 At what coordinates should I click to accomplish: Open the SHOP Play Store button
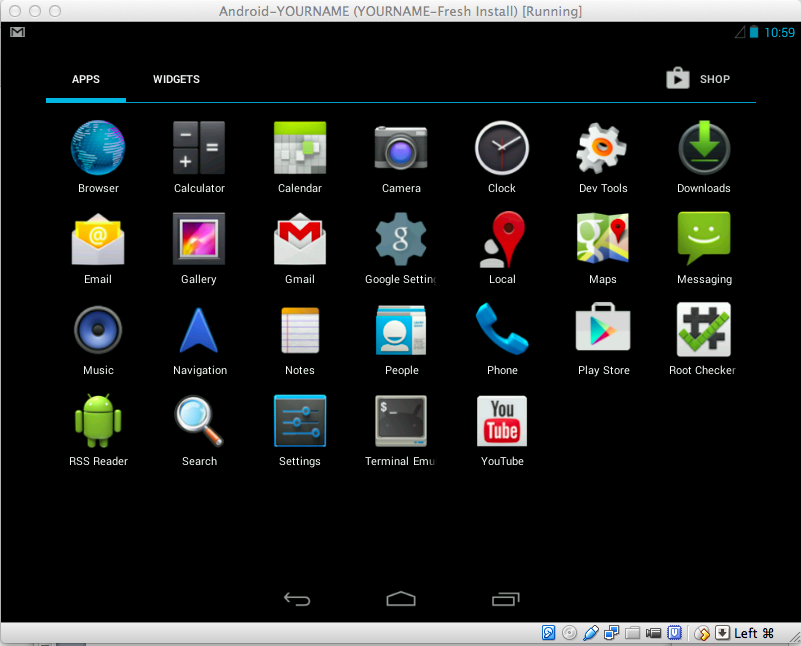pos(698,79)
